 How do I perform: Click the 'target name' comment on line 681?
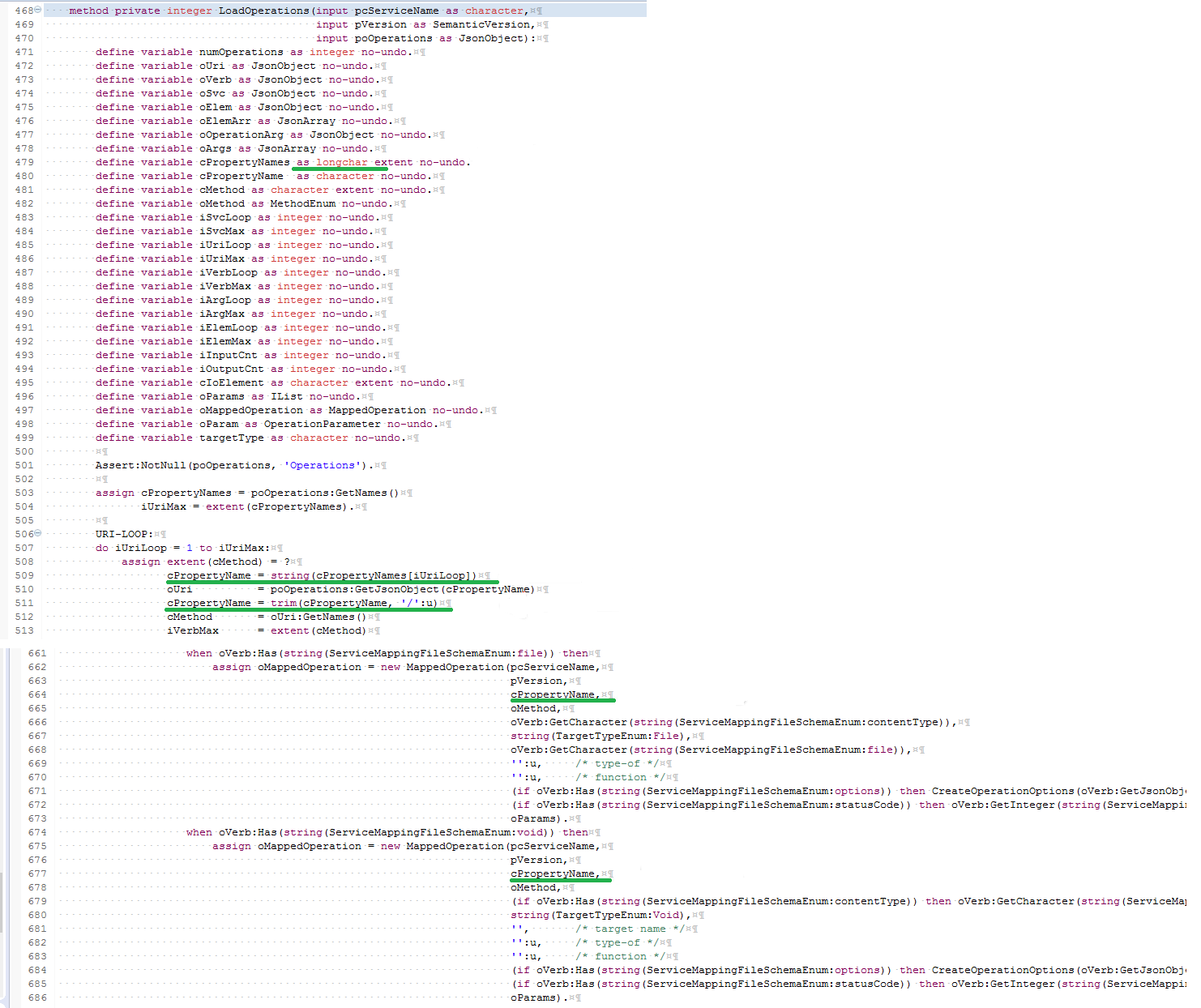coord(630,929)
